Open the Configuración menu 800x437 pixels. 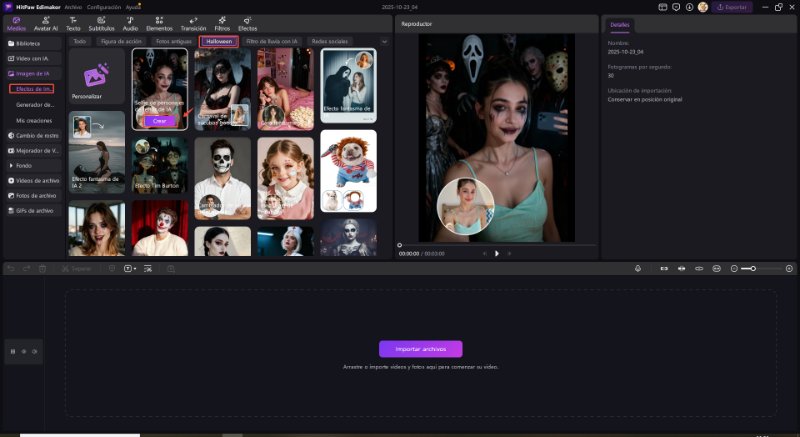pos(104,7)
